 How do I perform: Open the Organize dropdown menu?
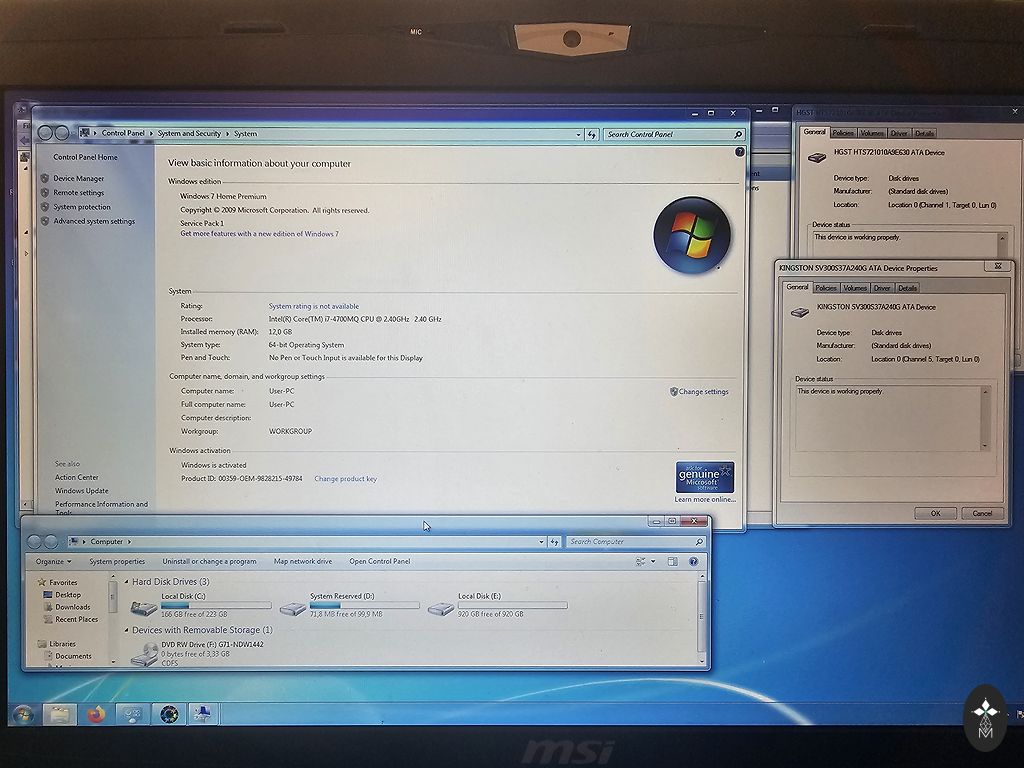tap(53, 562)
